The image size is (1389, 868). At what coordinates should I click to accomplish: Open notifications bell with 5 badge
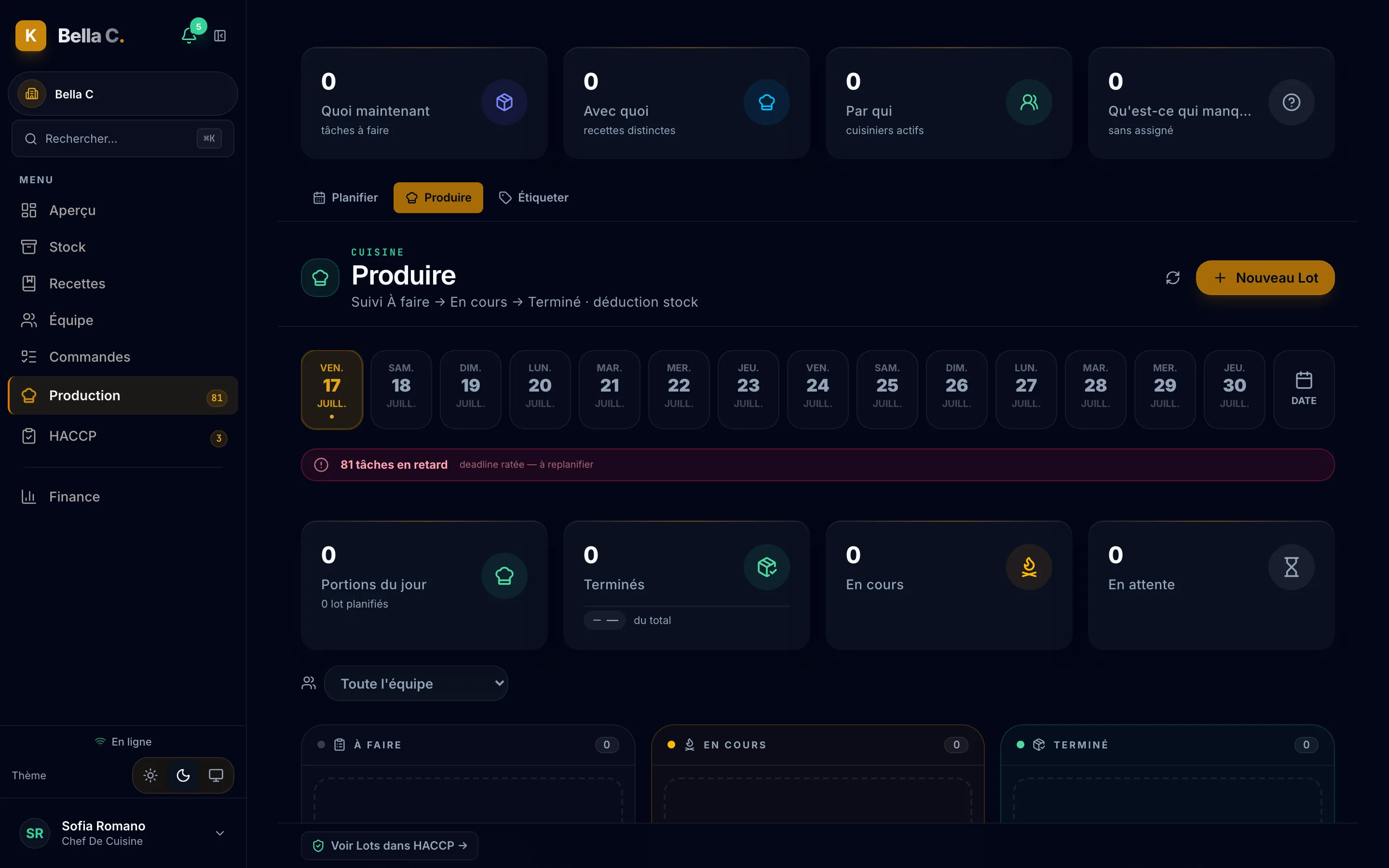(190, 36)
